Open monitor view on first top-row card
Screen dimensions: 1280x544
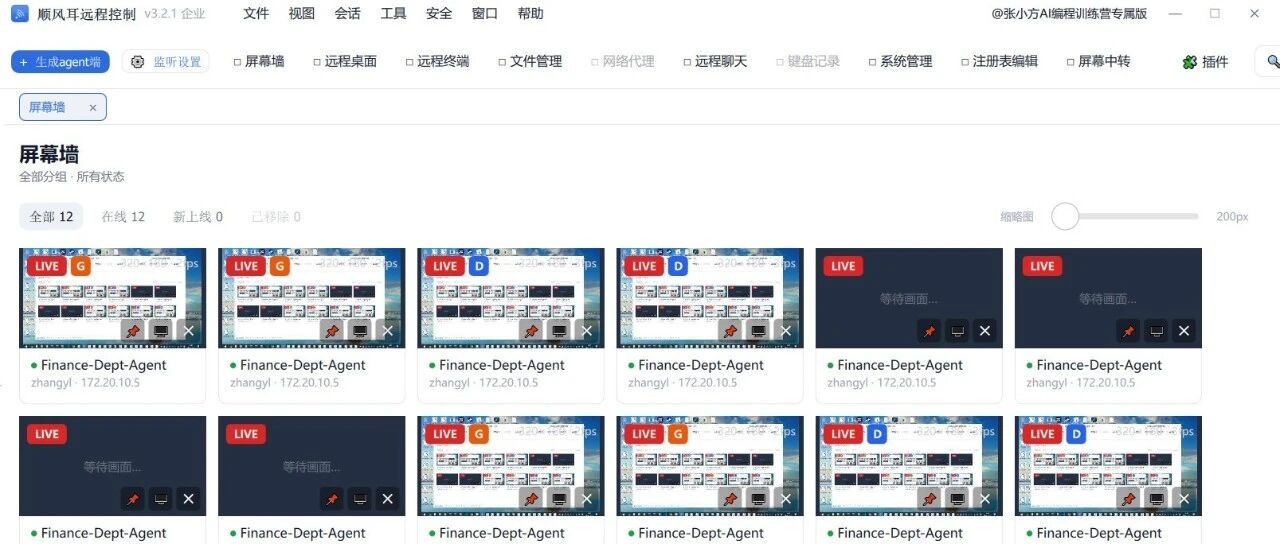pos(160,331)
